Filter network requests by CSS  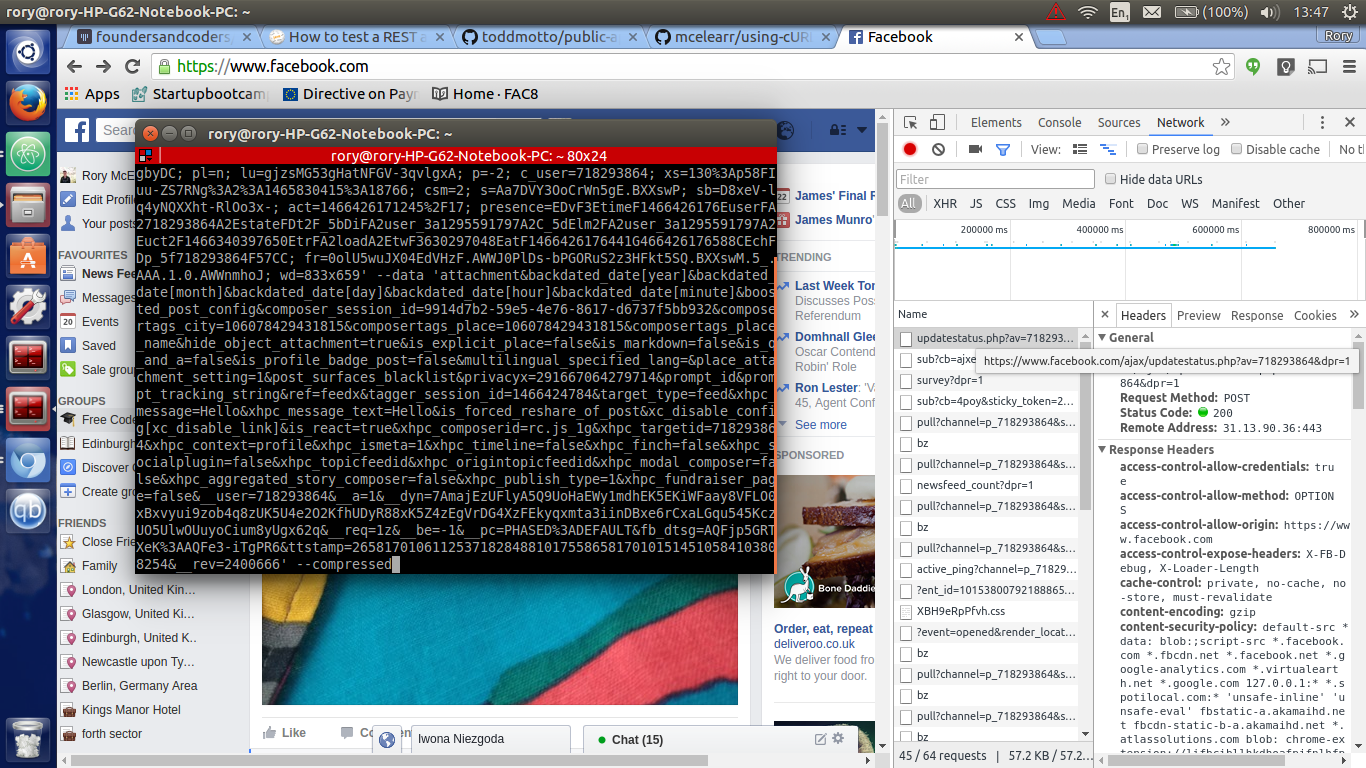(x=1006, y=203)
